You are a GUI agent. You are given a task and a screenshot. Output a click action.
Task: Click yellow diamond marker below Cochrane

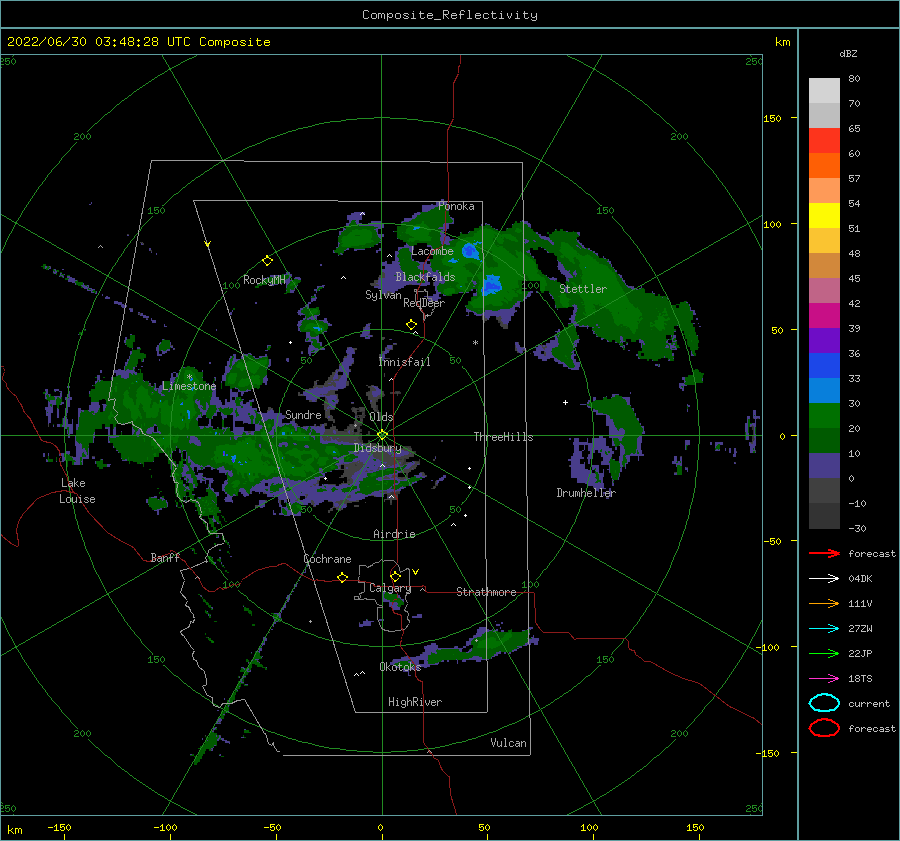point(342,577)
